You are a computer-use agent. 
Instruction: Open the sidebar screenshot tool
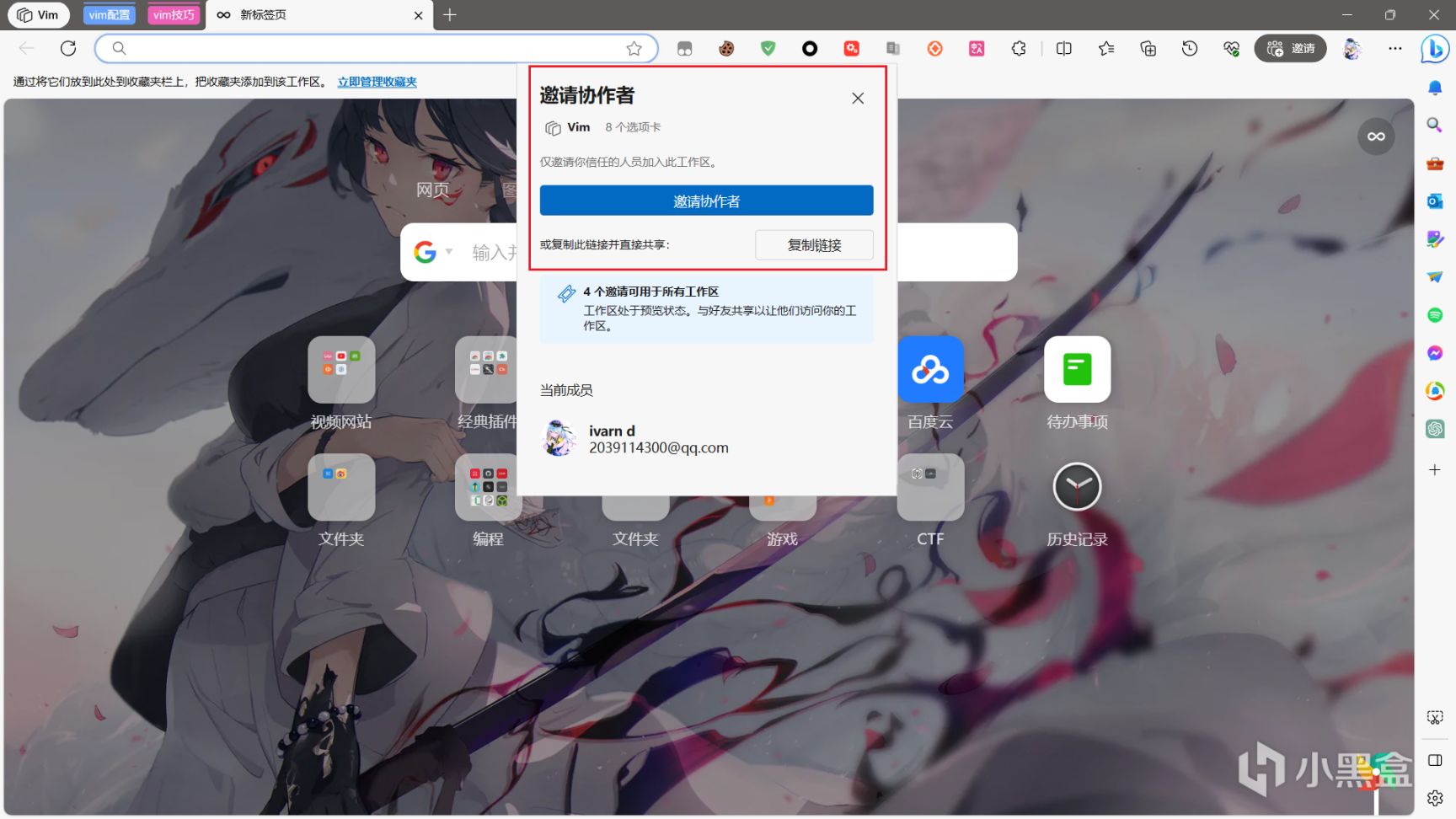[1435, 718]
